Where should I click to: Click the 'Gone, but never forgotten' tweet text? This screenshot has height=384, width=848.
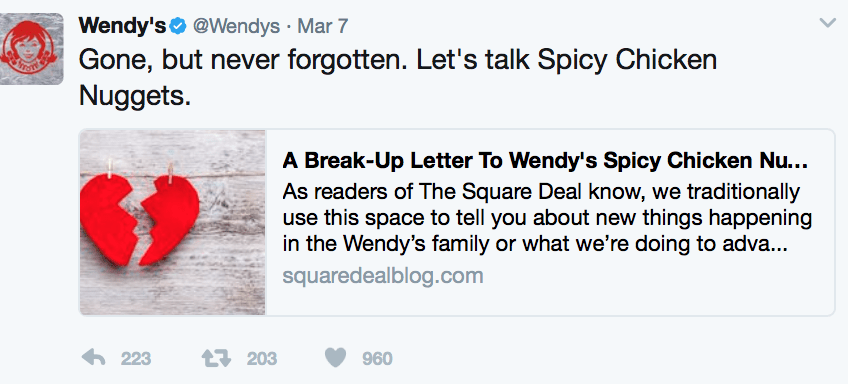(398, 78)
